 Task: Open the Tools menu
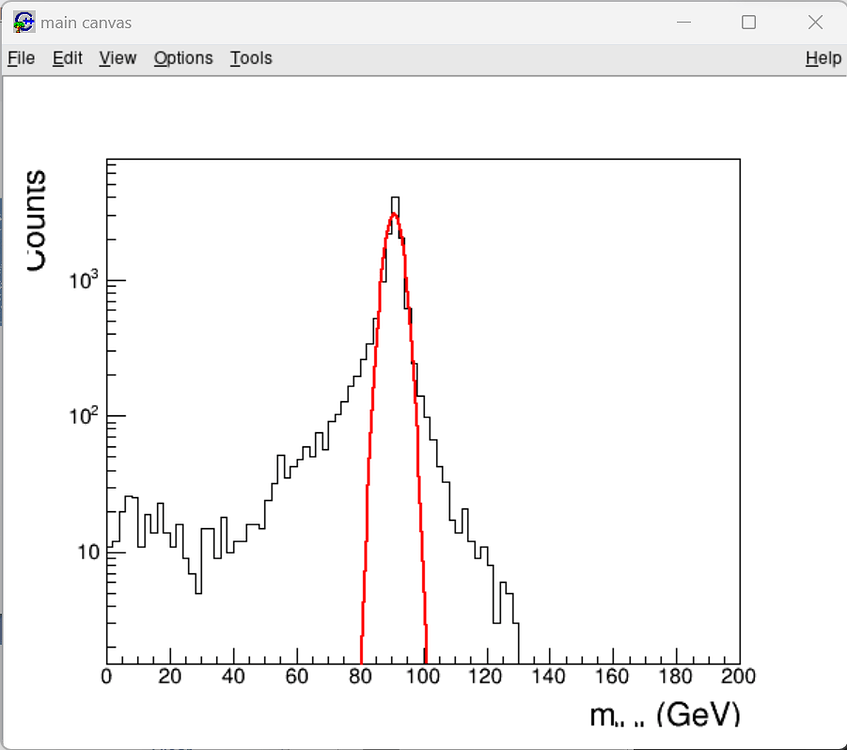click(251, 58)
